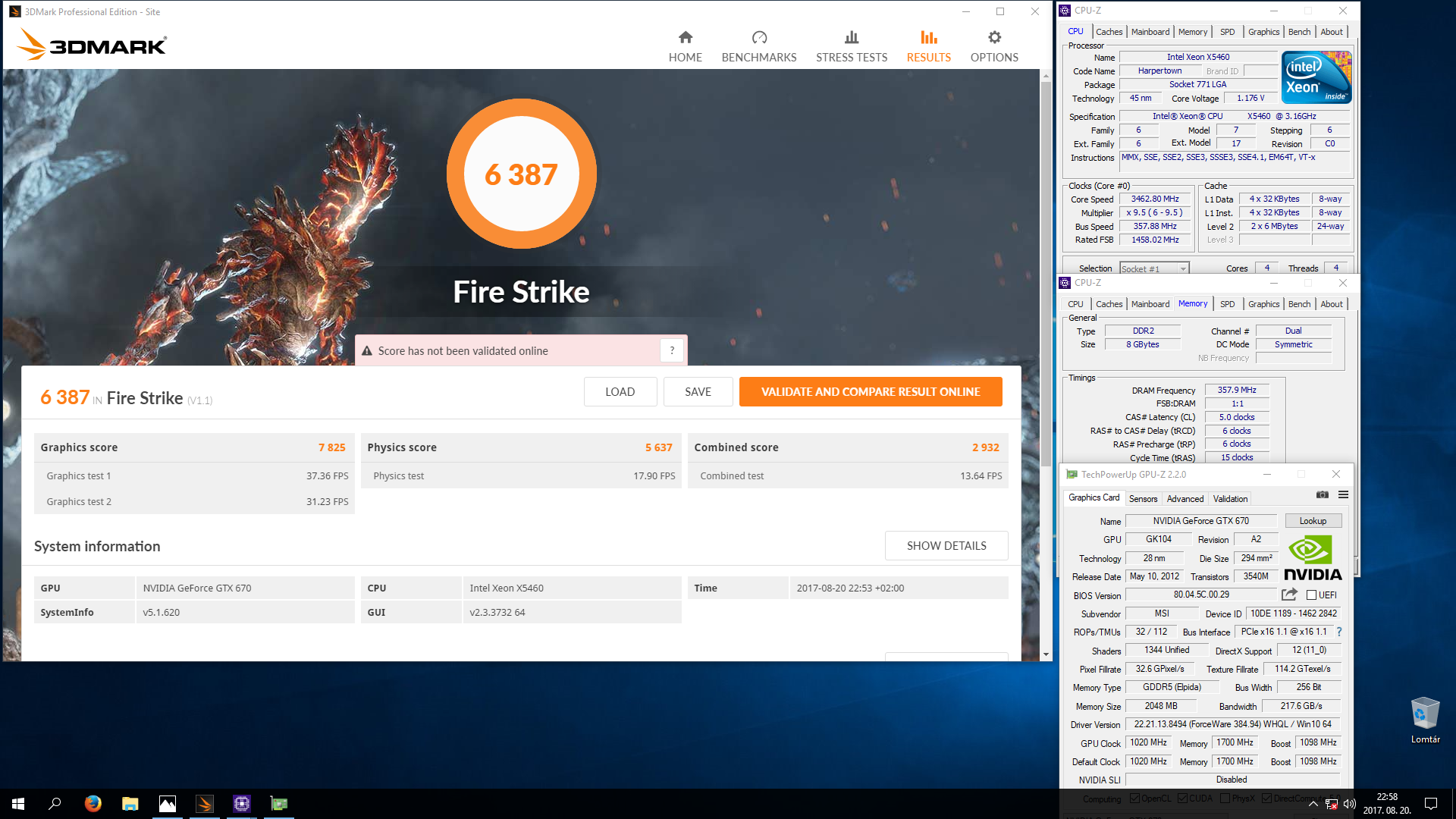This screenshot has height=819, width=1456.
Task: Open the Validation tab in GPU-Z
Action: coord(1229,499)
